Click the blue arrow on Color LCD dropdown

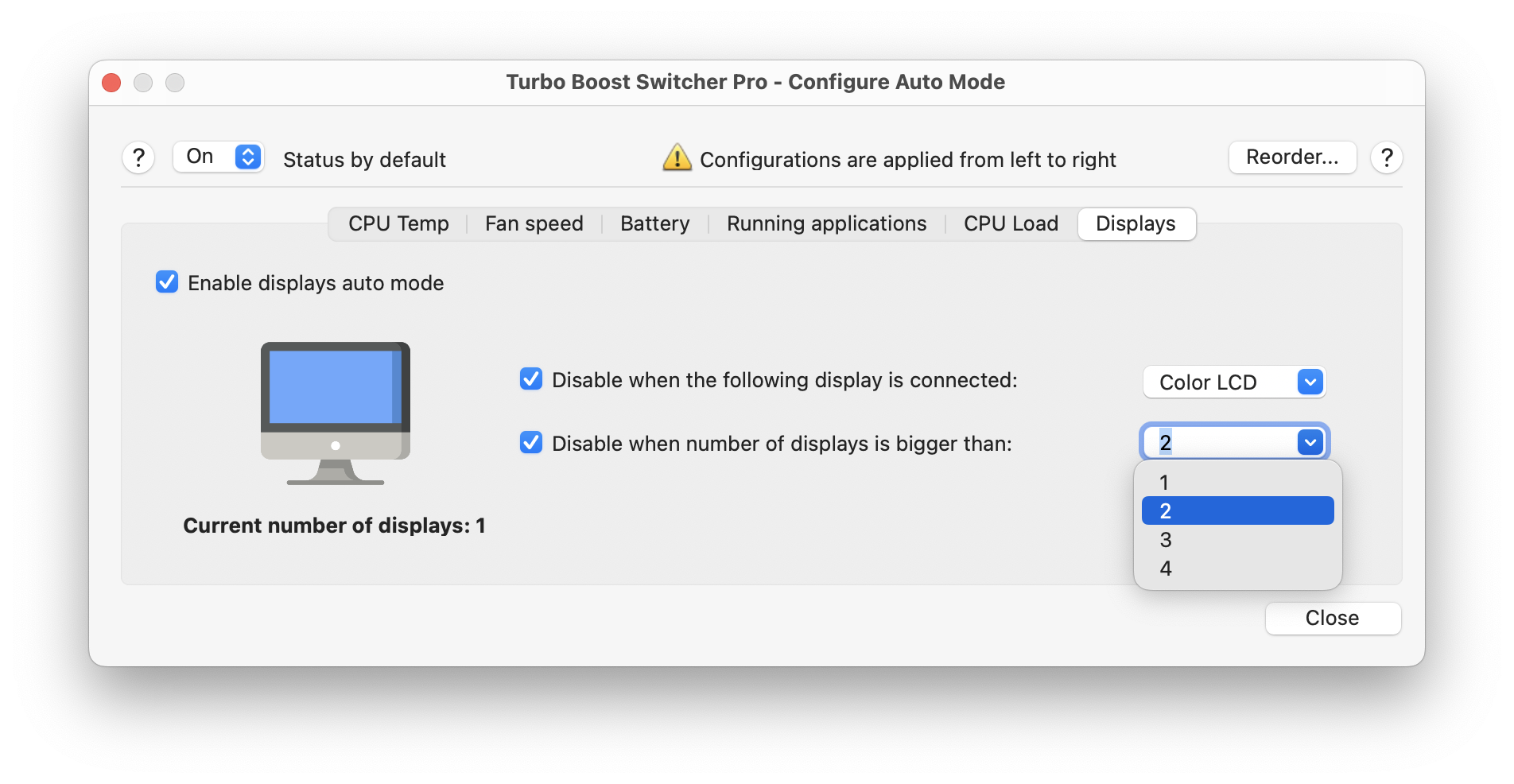1310,382
